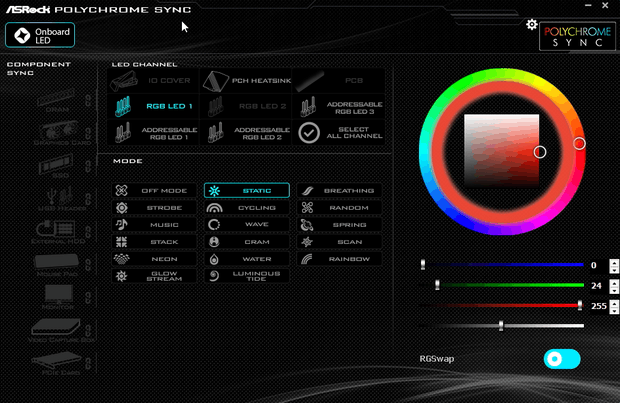Select the IO Cover LED channel
The height and width of the screenshot is (403, 620).
click(153, 81)
